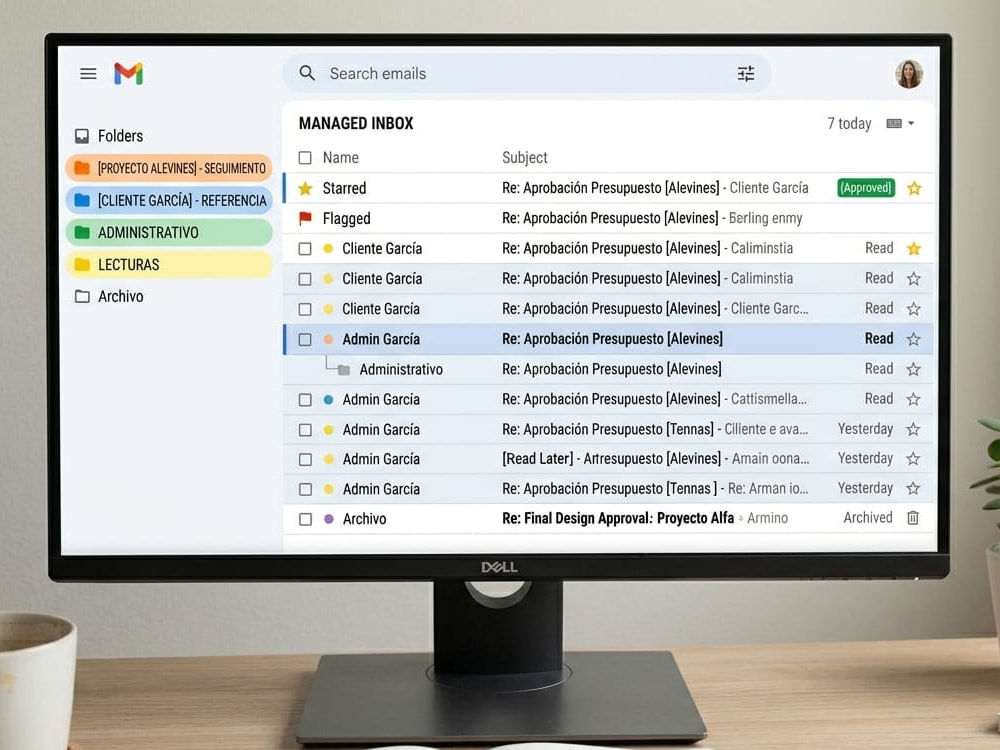Click the red flag in Flagged row

pyautogui.click(x=305, y=219)
